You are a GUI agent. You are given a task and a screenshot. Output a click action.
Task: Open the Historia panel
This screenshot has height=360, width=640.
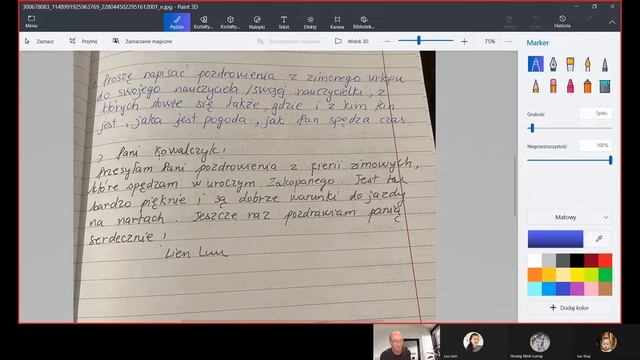(x=562, y=22)
